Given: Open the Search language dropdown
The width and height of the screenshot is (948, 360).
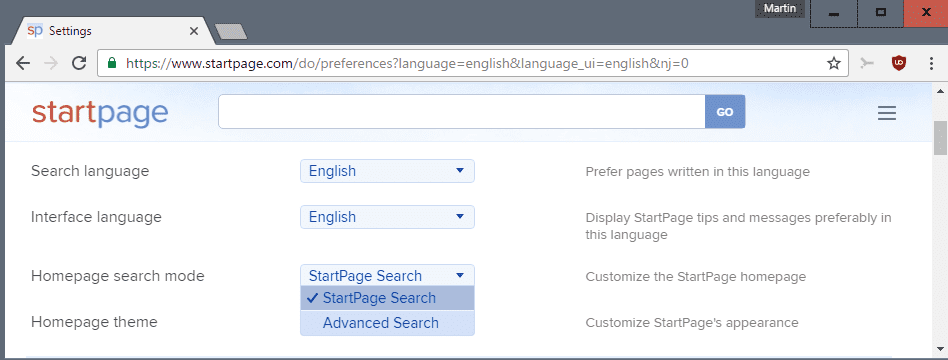Looking at the screenshot, I should tap(388, 171).
